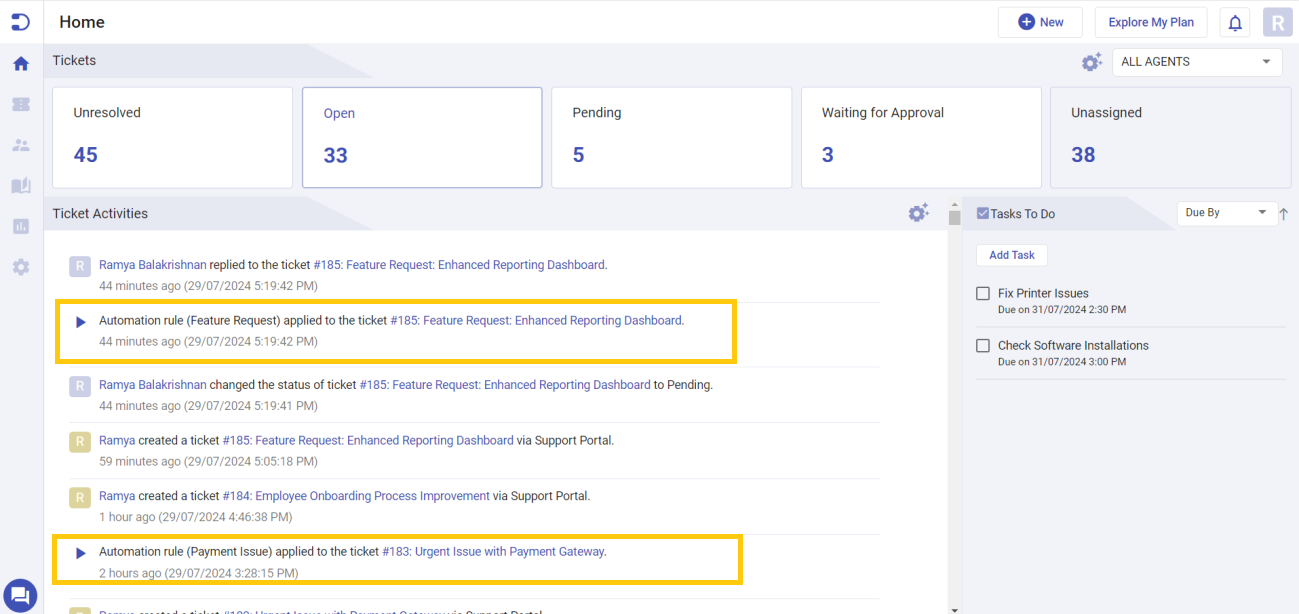Launch the chat widget at bottom left
Viewport: 1299px width, 614px height.
pos(21,595)
